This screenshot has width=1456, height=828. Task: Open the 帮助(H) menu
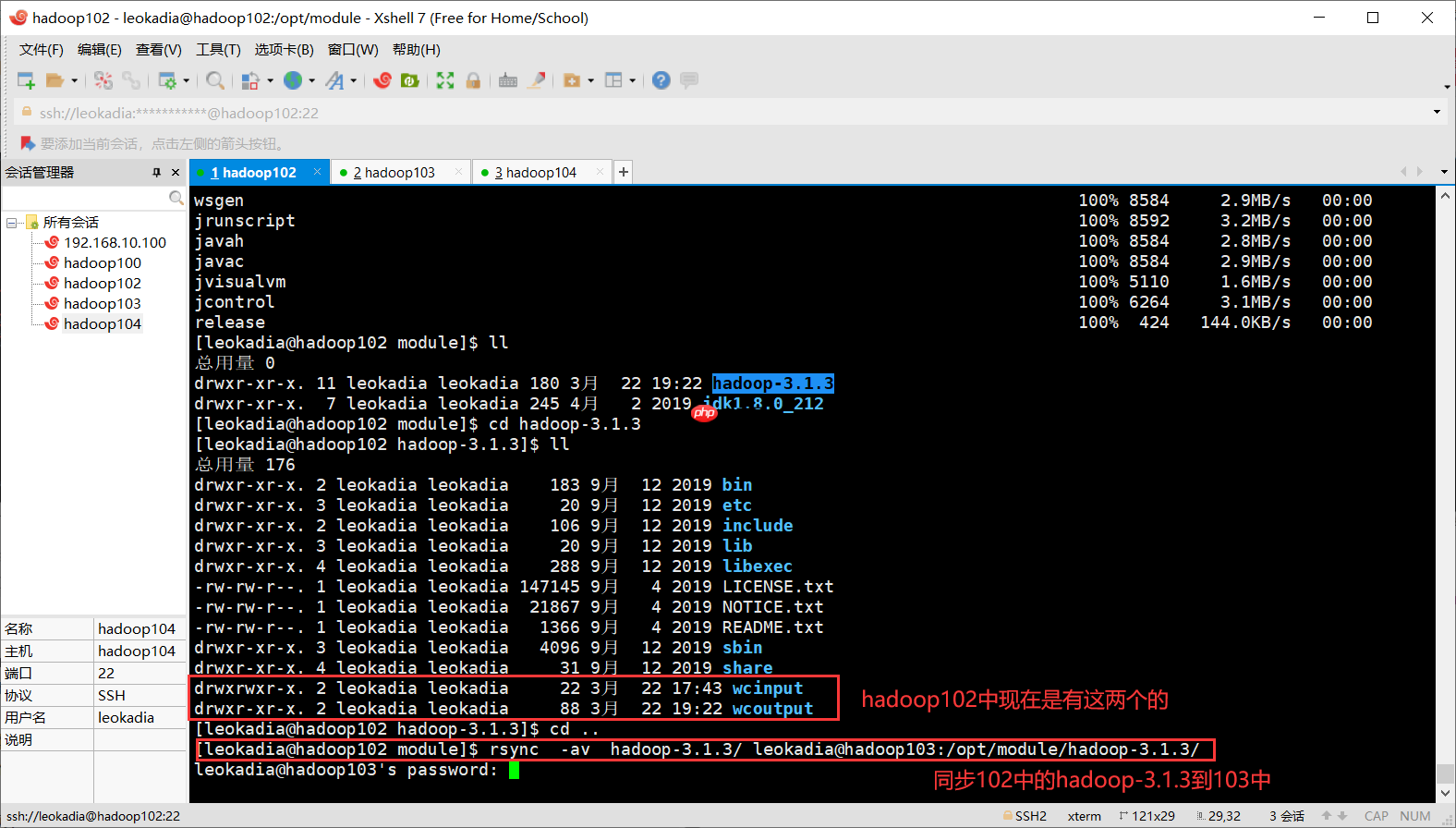click(417, 50)
